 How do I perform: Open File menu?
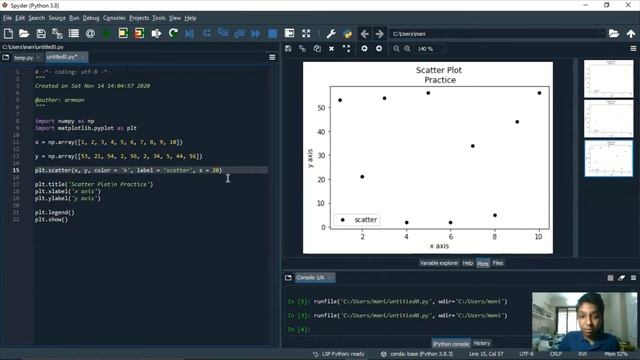click(7, 18)
